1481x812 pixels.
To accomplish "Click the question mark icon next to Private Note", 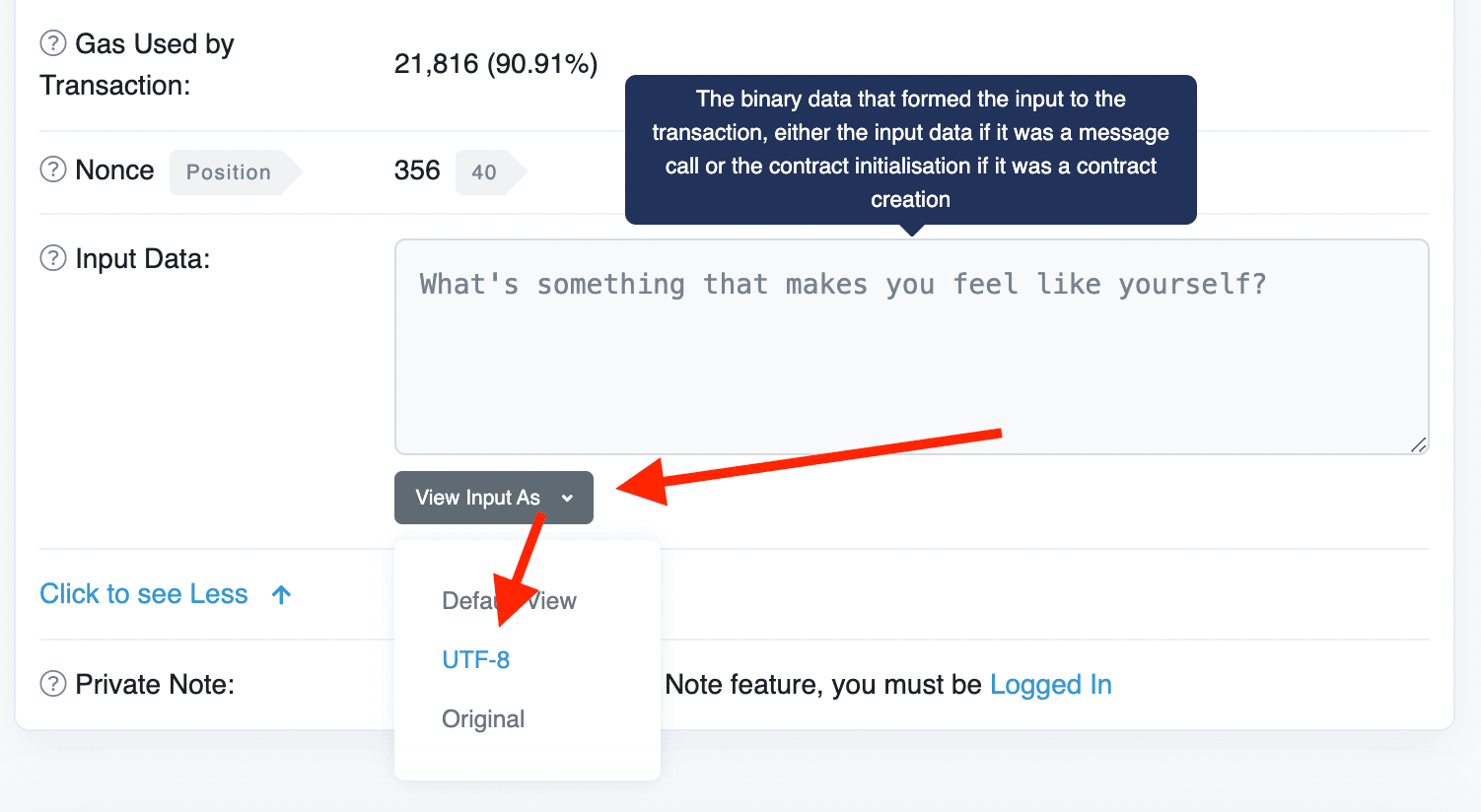I will 52,684.
